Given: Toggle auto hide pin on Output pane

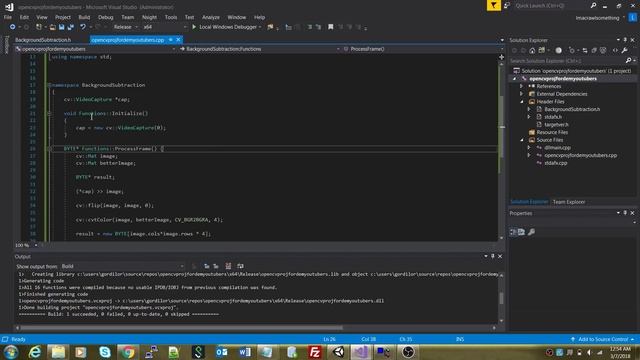Looking at the screenshot, I should pyautogui.click(x=493, y=256).
